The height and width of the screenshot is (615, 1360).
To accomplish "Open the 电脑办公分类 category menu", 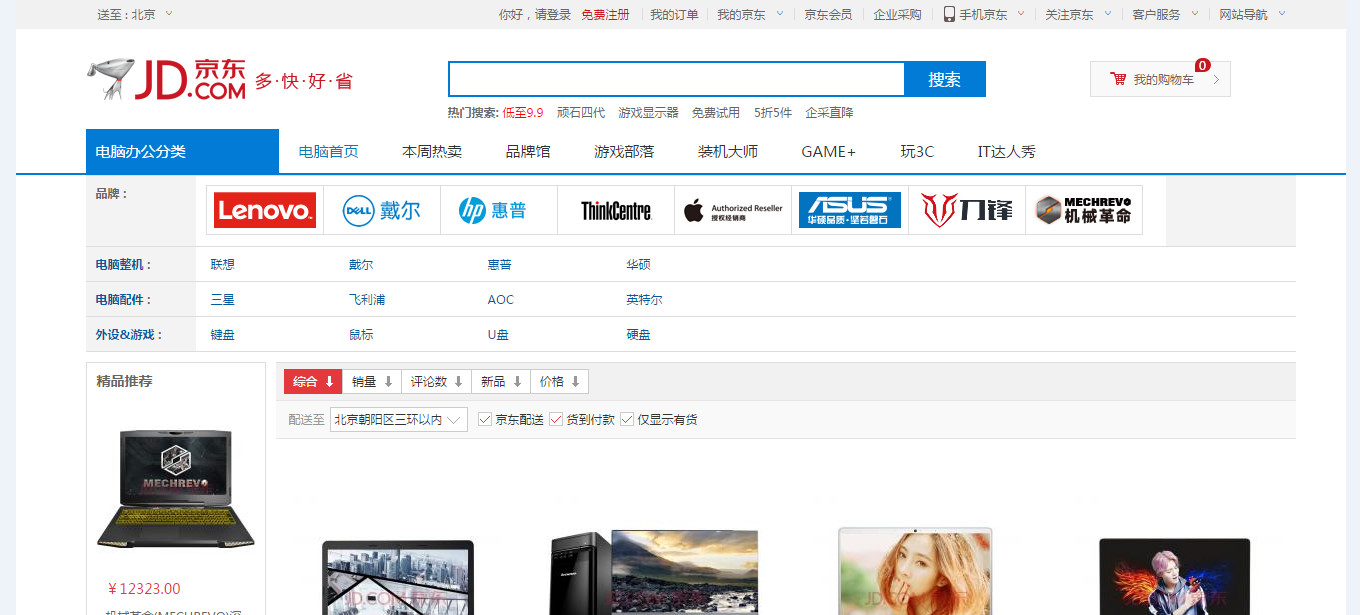I will [x=182, y=151].
